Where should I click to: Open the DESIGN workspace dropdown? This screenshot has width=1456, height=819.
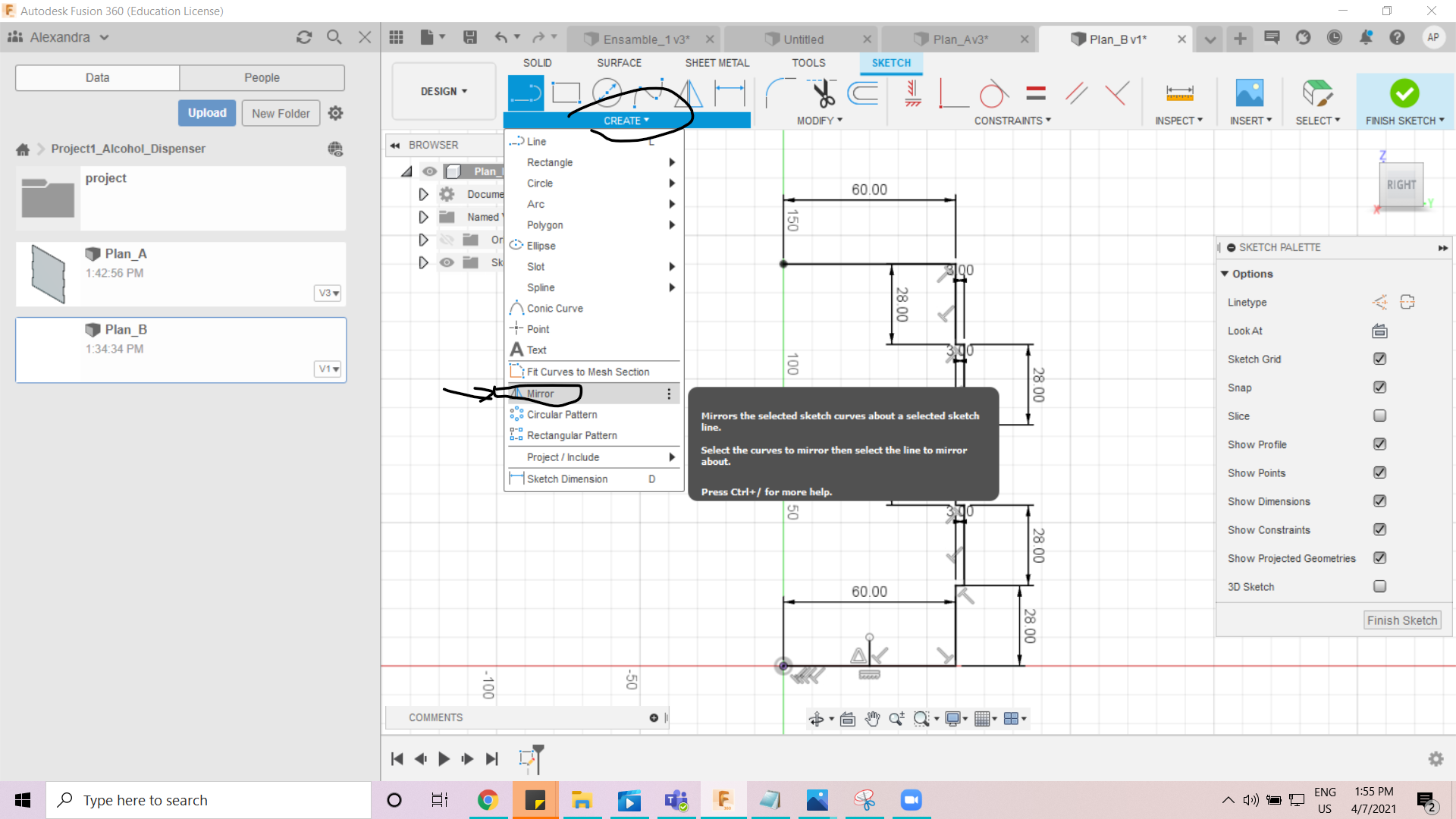coord(444,92)
